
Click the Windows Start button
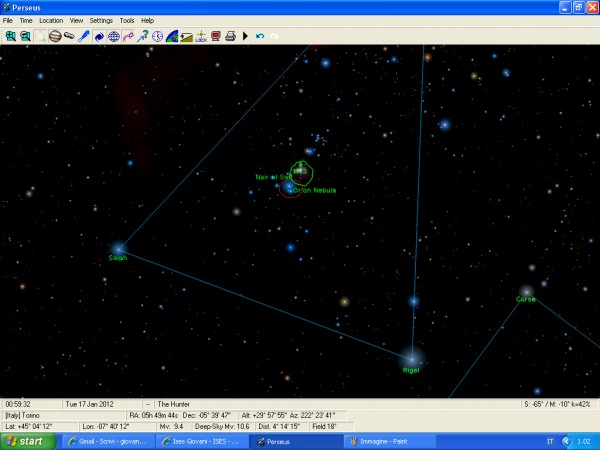point(25,440)
